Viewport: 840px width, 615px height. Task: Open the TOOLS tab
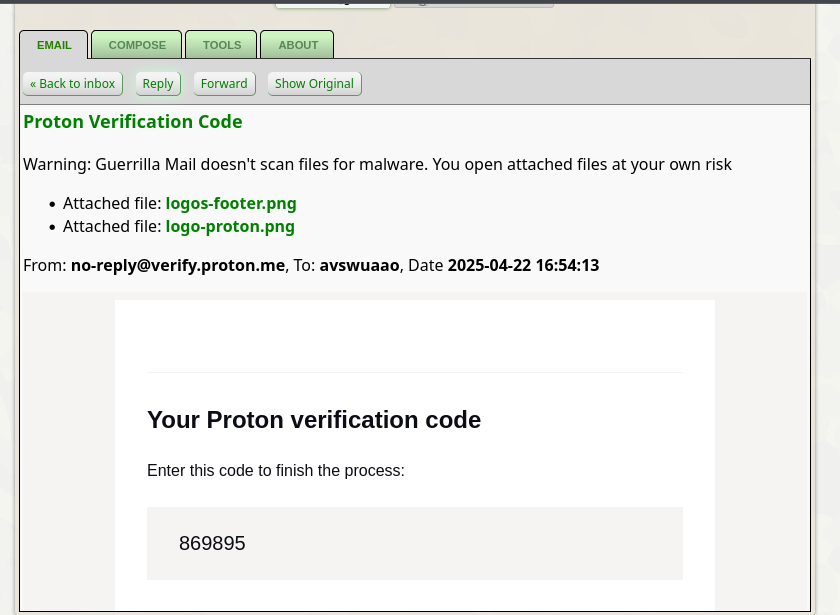(x=221, y=45)
